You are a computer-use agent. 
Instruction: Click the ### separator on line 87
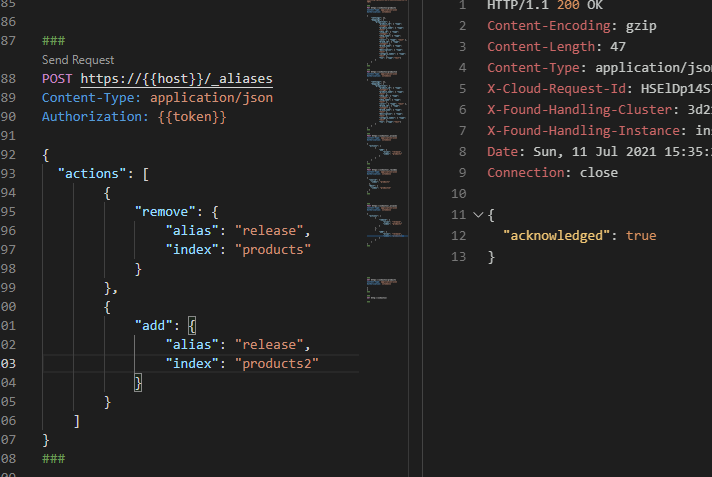pos(54,41)
